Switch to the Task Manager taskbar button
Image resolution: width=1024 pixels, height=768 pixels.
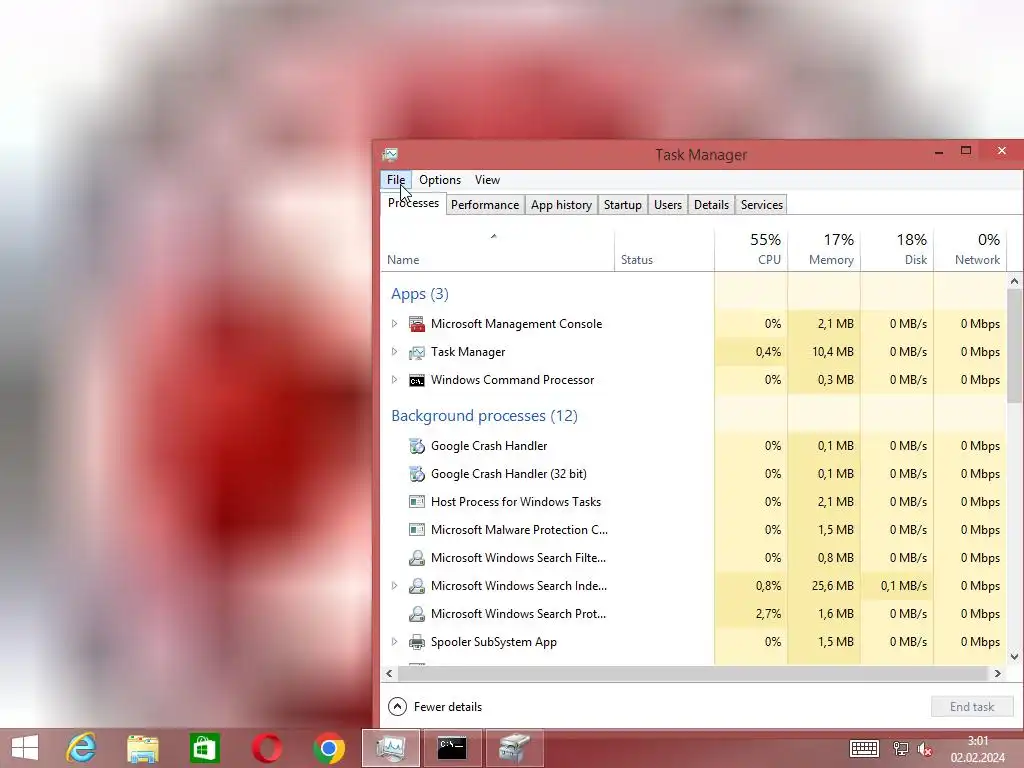point(391,748)
